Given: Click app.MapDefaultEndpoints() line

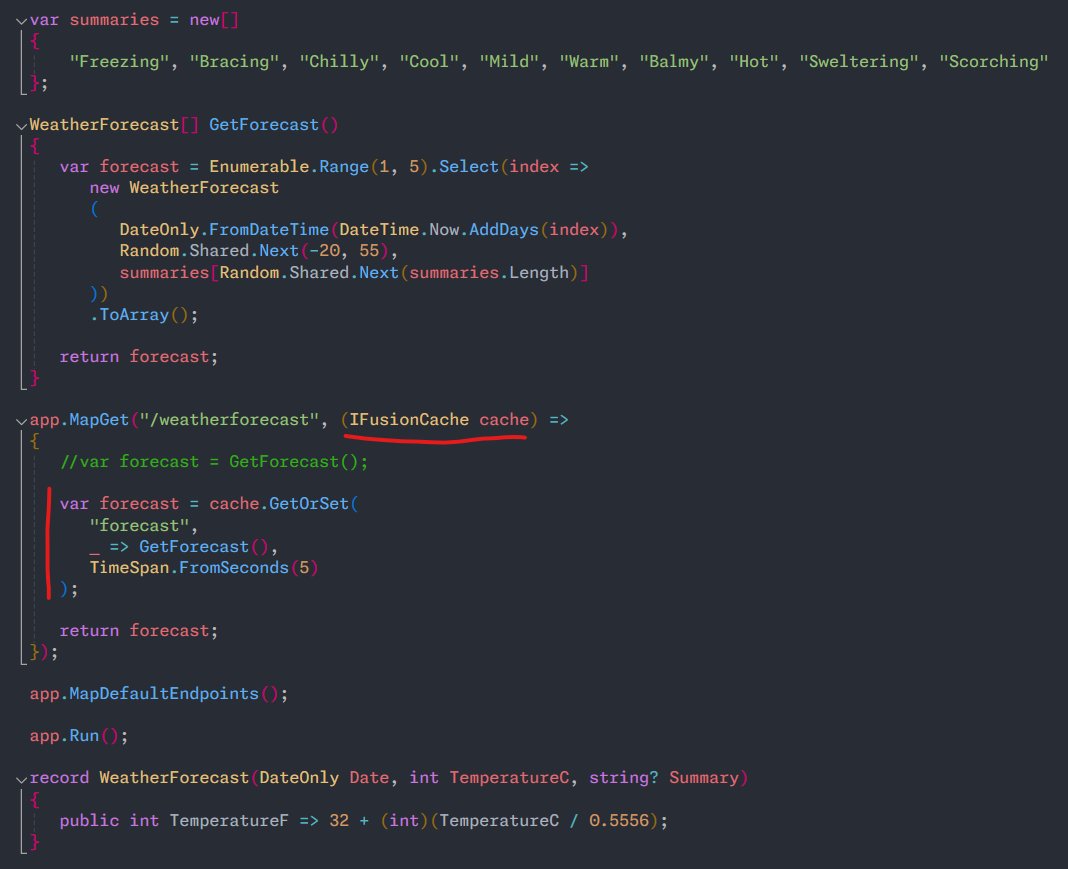Looking at the screenshot, I should click(159, 695).
